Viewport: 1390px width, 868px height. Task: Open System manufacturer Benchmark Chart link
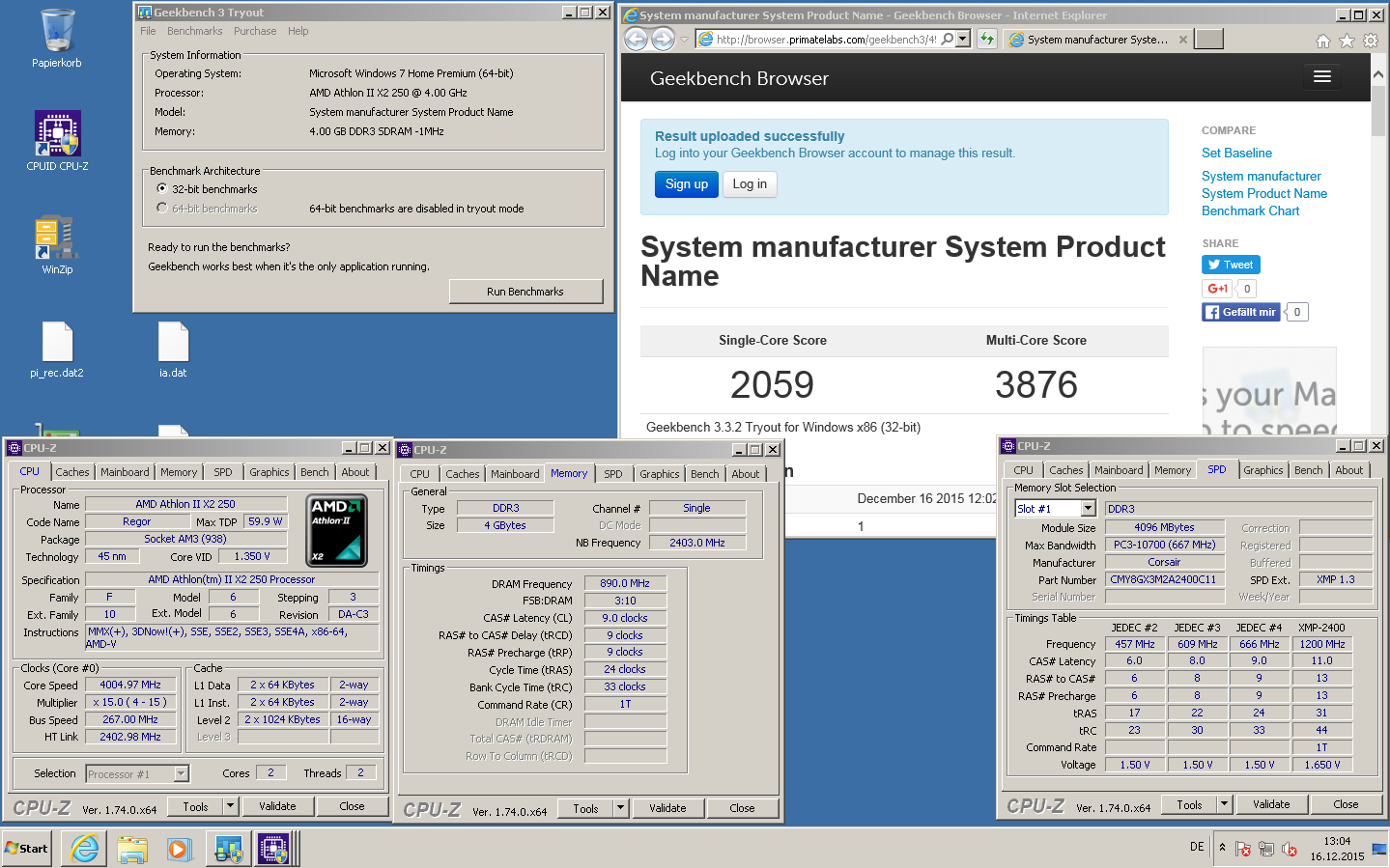click(x=1263, y=193)
